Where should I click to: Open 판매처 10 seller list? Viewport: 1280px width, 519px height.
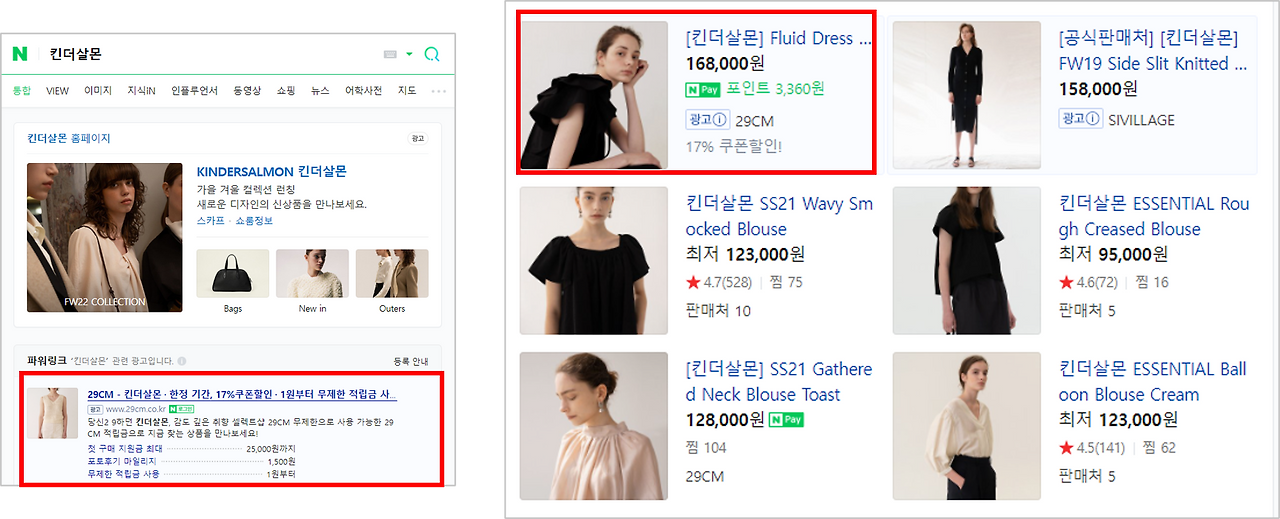[x=718, y=311]
